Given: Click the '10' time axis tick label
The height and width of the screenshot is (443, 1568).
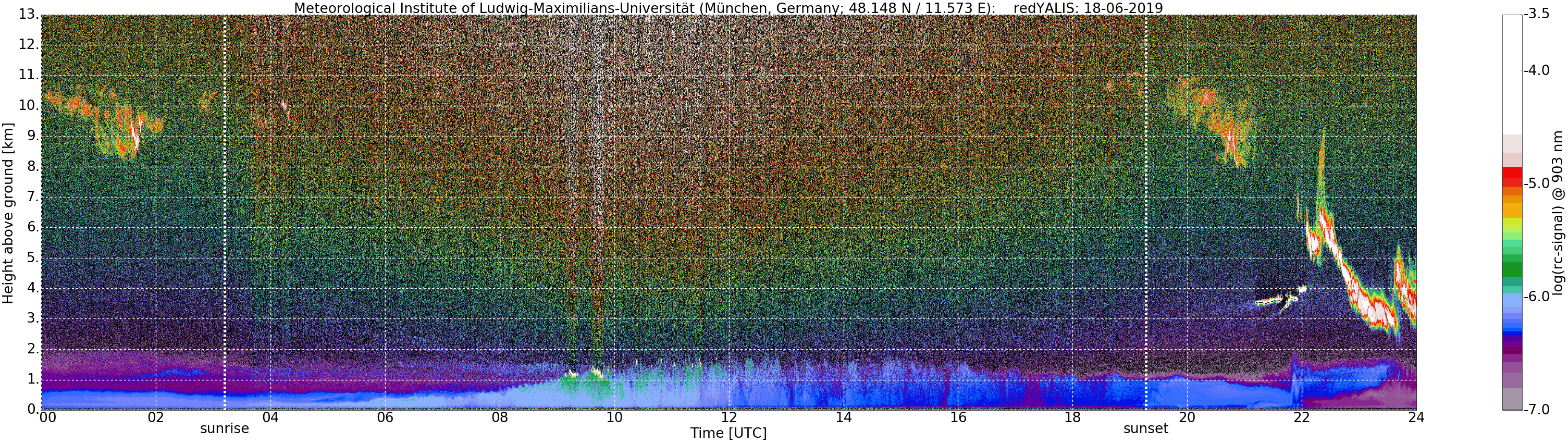Looking at the screenshot, I should click(x=614, y=417).
